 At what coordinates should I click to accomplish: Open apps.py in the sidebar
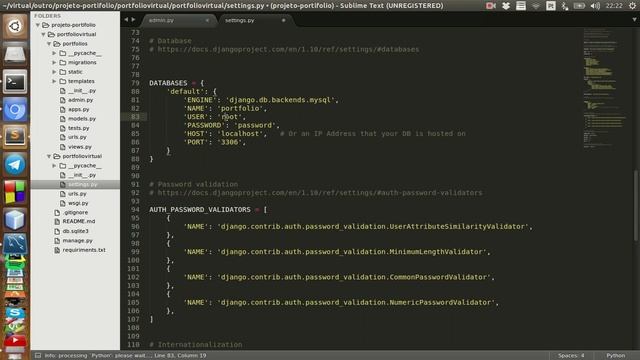pyautogui.click(x=78, y=109)
